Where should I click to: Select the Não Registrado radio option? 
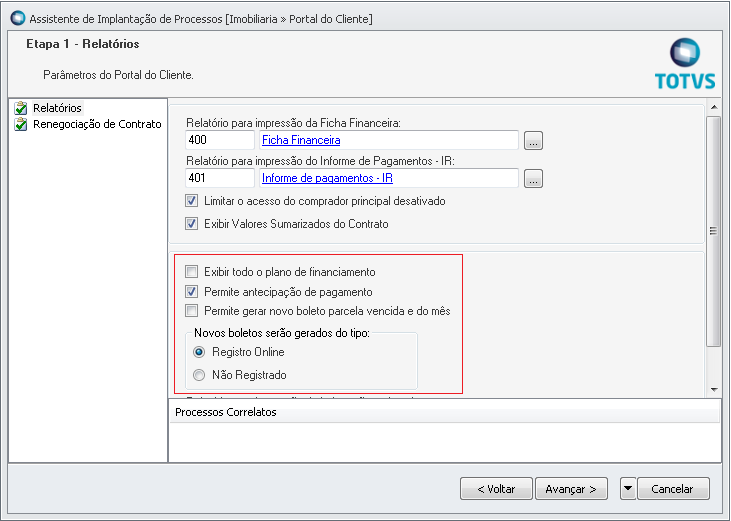[199, 375]
